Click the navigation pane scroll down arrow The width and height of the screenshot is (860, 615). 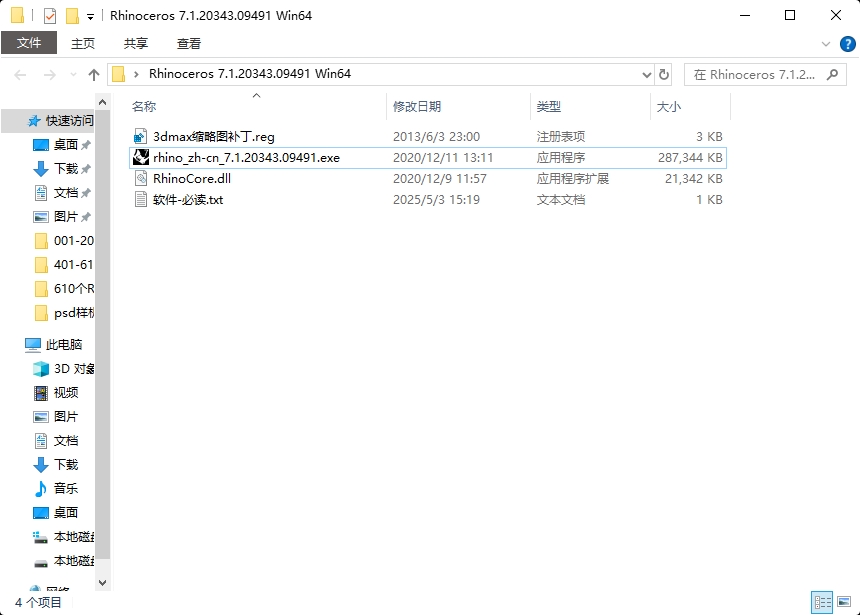pos(103,583)
